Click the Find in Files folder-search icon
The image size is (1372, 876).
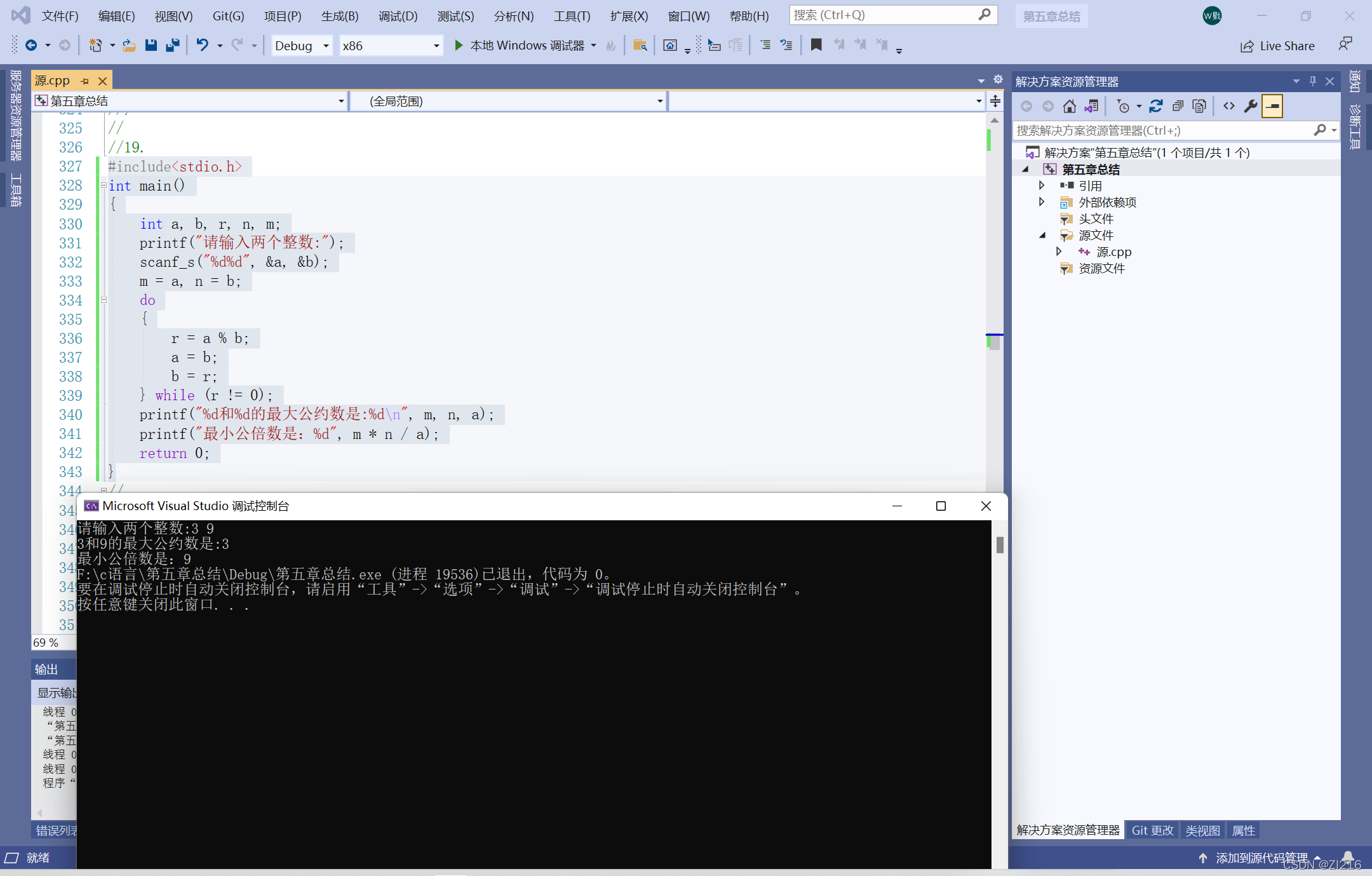click(x=640, y=45)
